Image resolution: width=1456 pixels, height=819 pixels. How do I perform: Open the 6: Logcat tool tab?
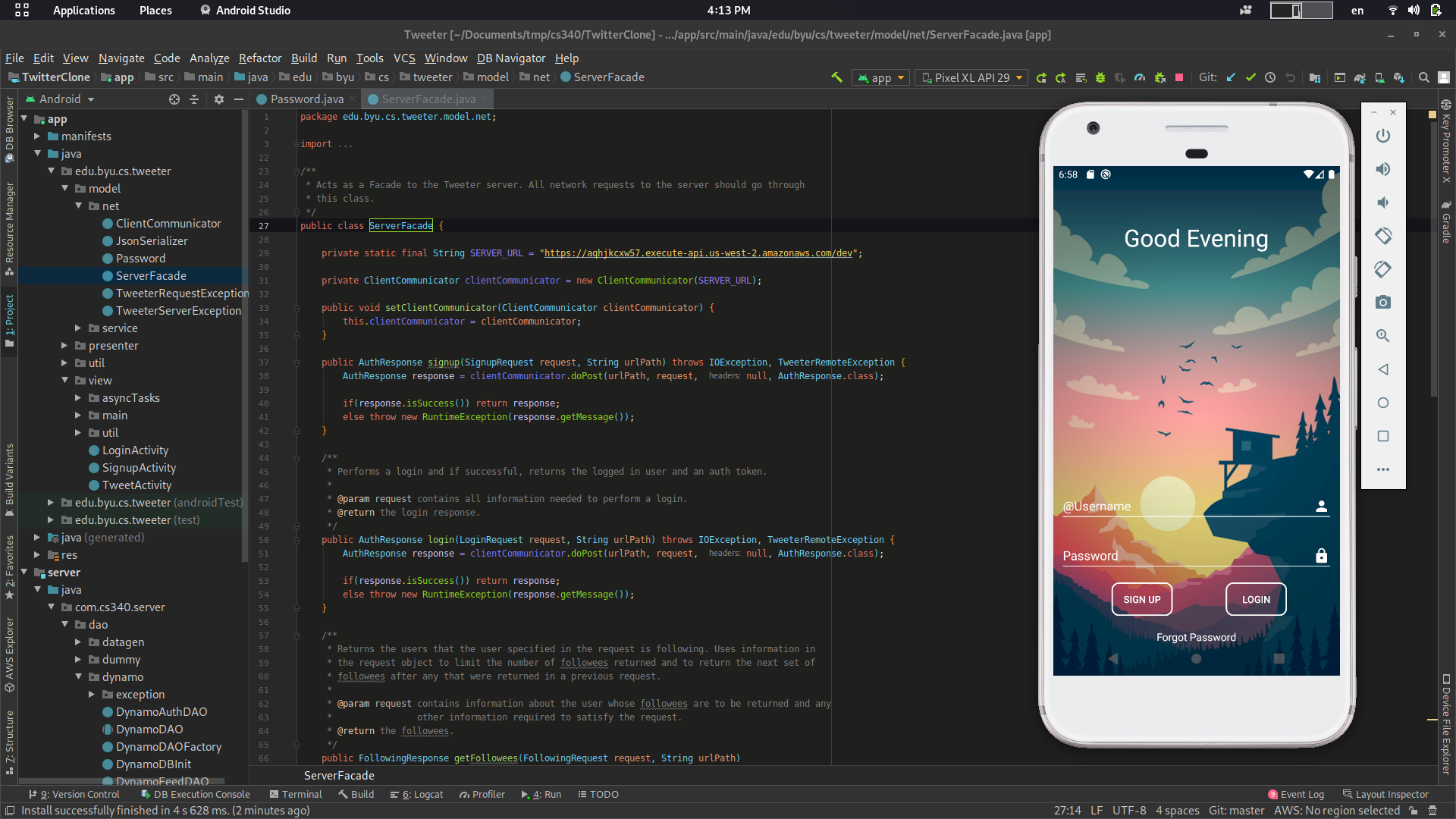[417, 795]
